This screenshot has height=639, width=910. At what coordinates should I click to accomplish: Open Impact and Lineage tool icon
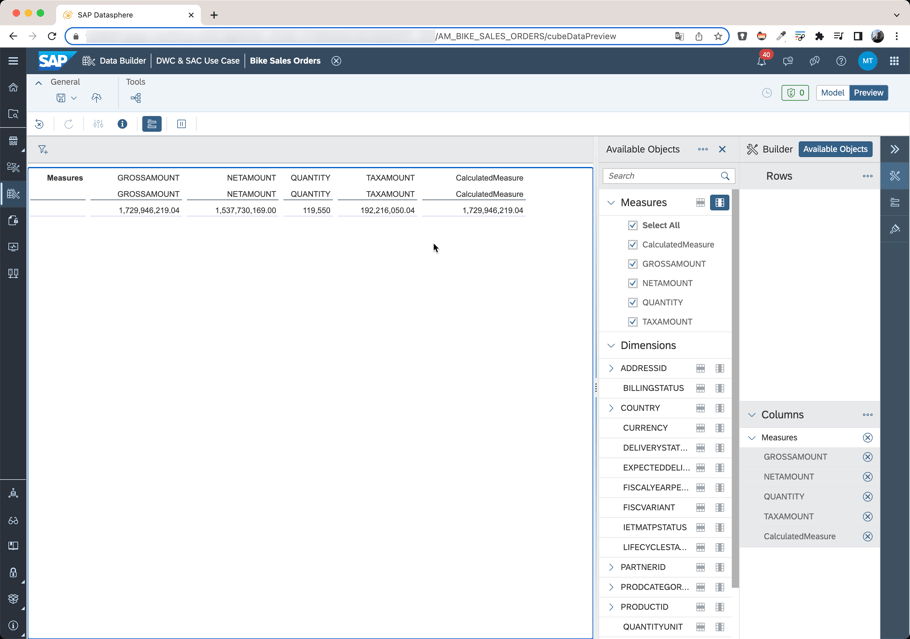[x=136, y=98]
